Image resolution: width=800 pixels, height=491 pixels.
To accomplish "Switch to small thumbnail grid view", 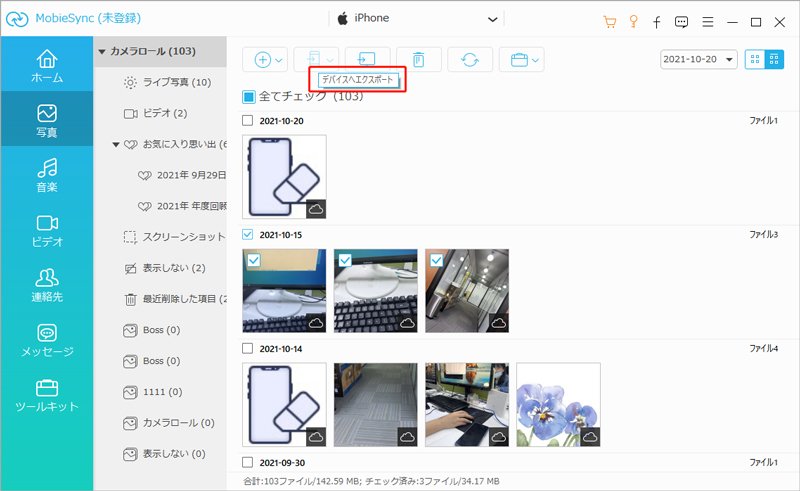I will coord(755,59).
